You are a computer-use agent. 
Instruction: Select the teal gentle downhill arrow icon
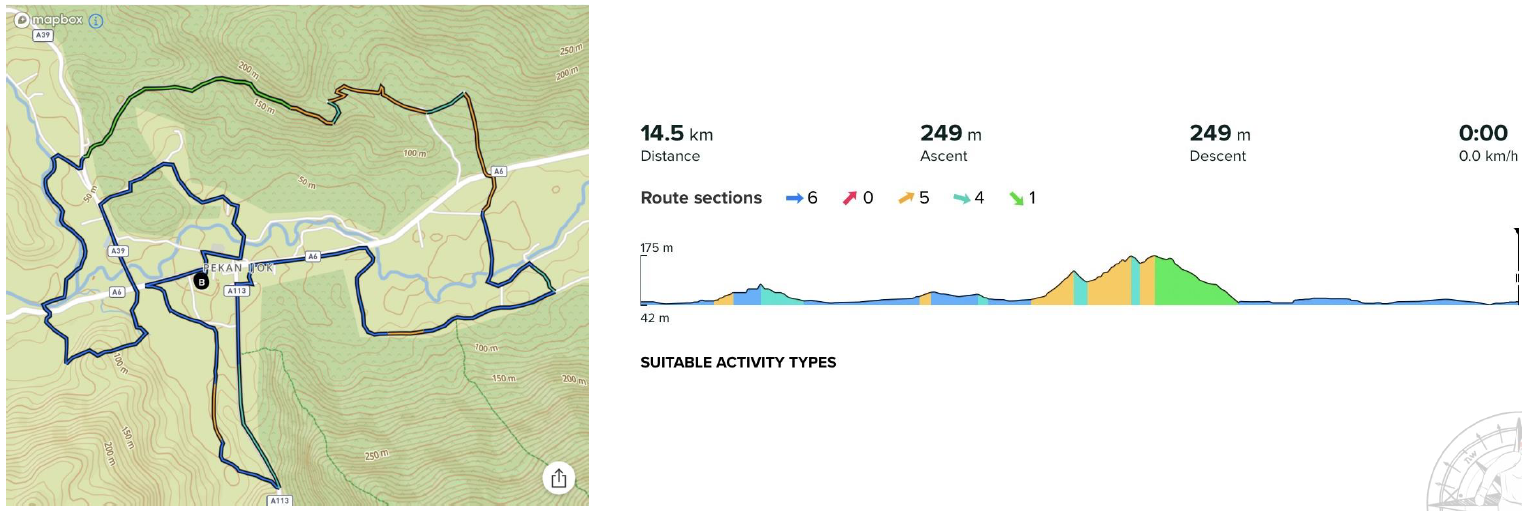click(961, 198)
